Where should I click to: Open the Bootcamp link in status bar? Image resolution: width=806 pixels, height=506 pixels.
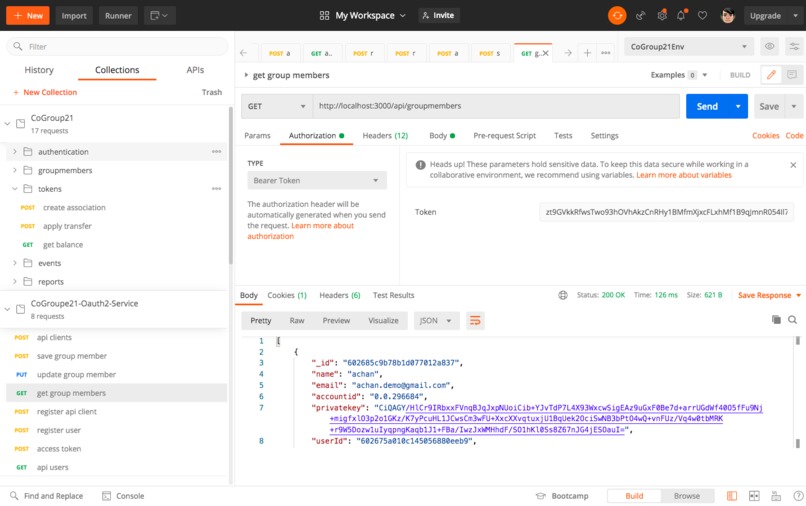pyautogui.click(x=562, y=496)
